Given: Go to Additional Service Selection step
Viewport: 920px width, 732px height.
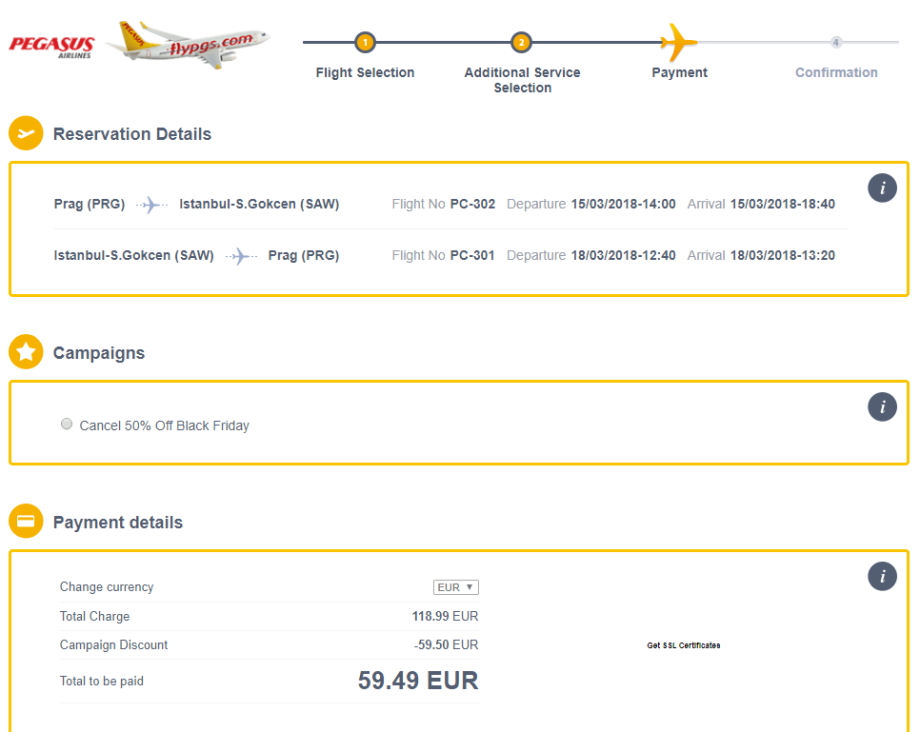Looking at the screenshot, I should [522, 80].
